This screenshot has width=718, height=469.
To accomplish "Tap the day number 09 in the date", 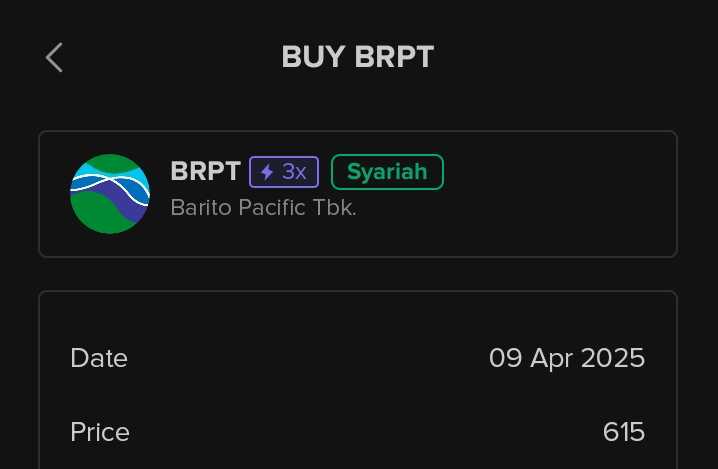I will point(506,358).
